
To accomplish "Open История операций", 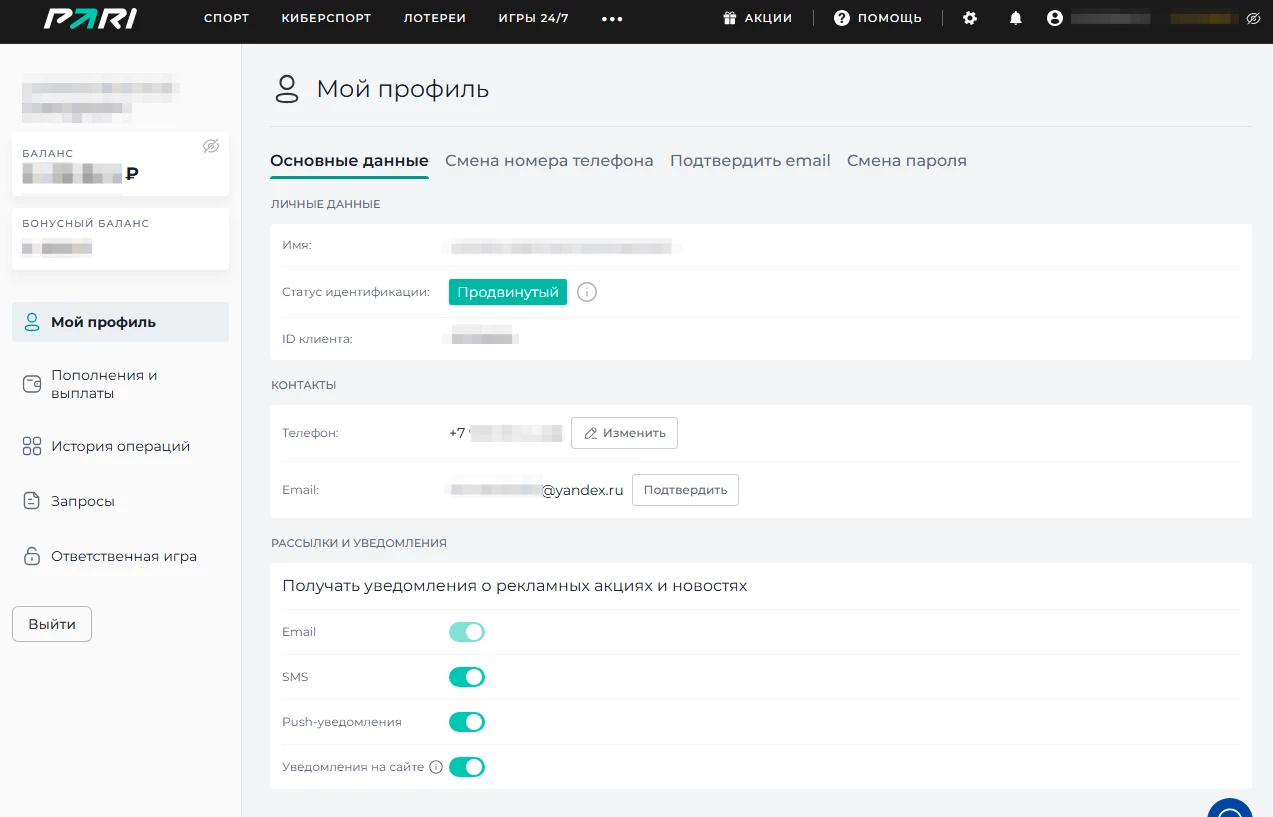I will 120,446.
